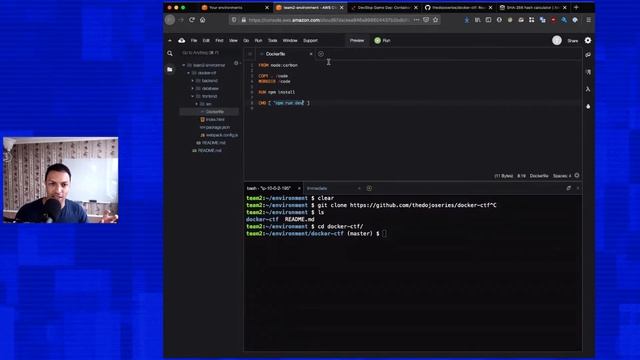Expand the src folder under frontend
The height and width of the screenshot is (360, 640).
(x=197, y=104)
